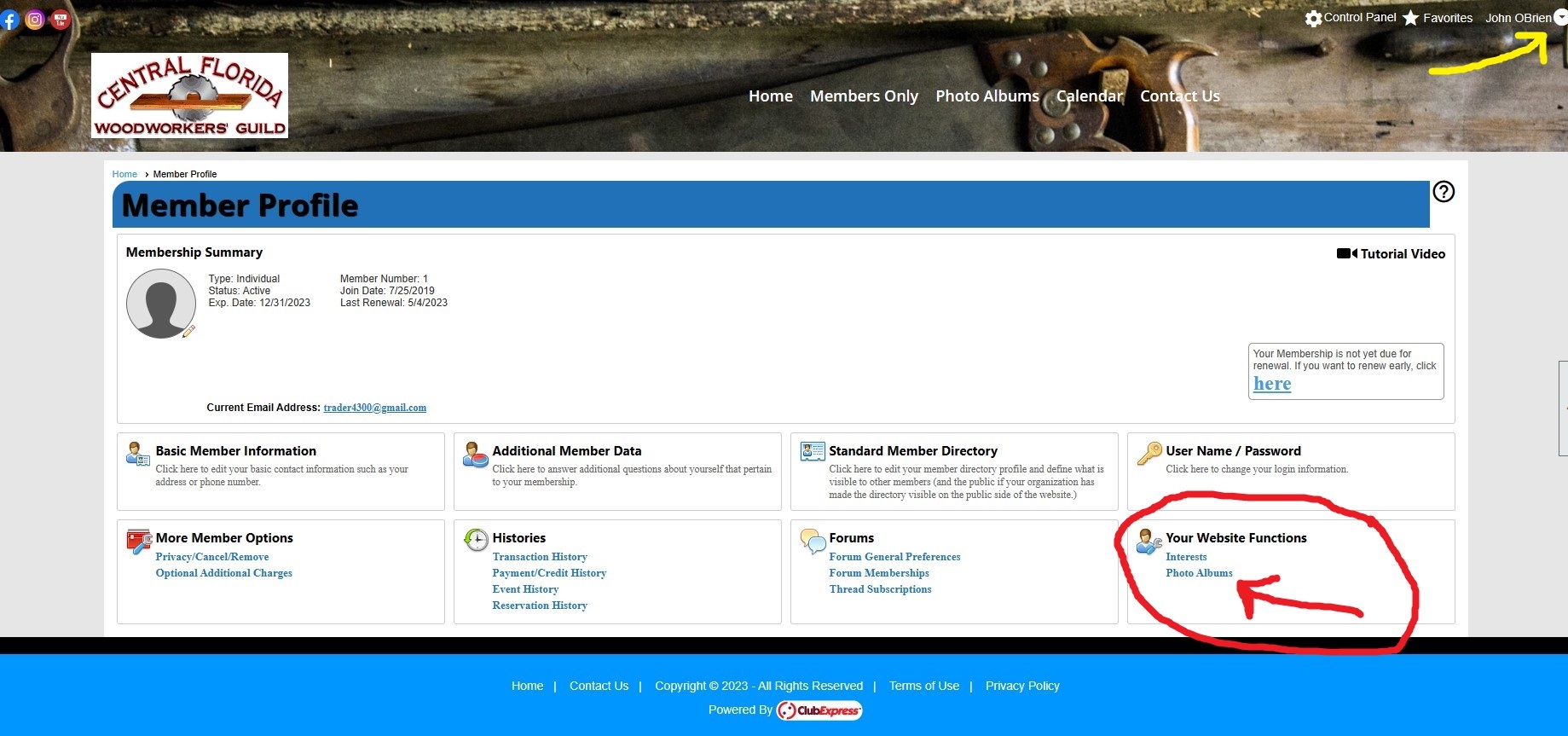Click the Control Panel text link
This screenshot has height=736, width=1568.
1360,17
